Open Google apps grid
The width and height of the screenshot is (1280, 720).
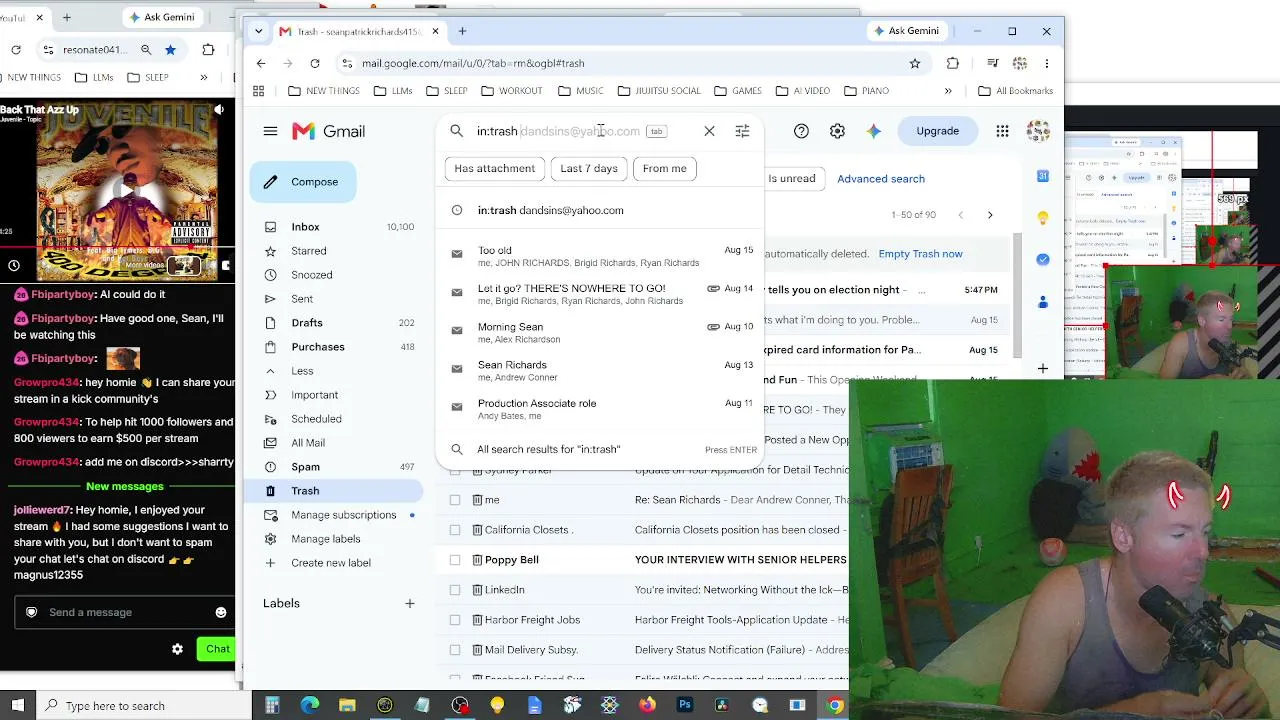tap(1002, 131)
